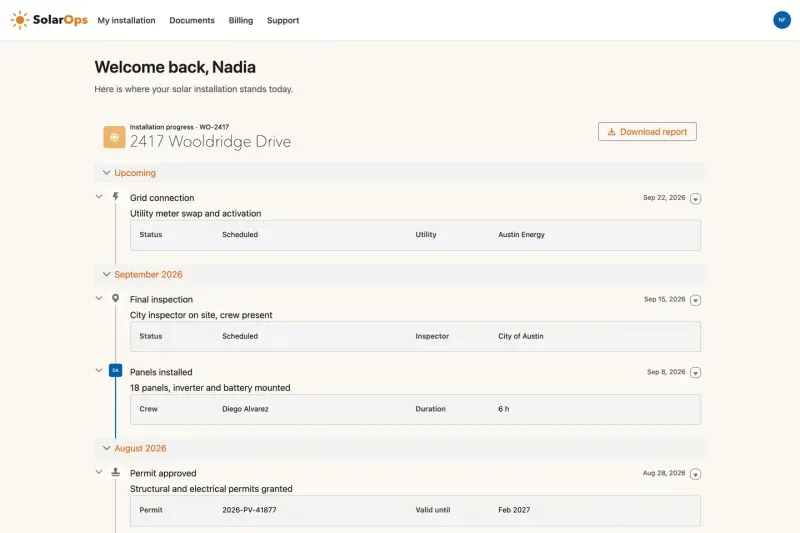Click the August 2026 section label
Screen dimensions: 800x533
click(140, 448)
